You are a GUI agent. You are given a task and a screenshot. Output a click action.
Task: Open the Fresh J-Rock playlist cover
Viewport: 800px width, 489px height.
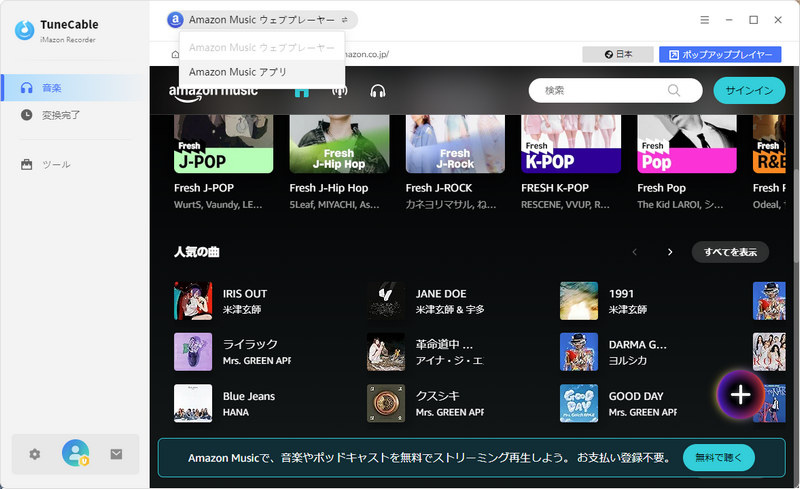coord(455,144)
